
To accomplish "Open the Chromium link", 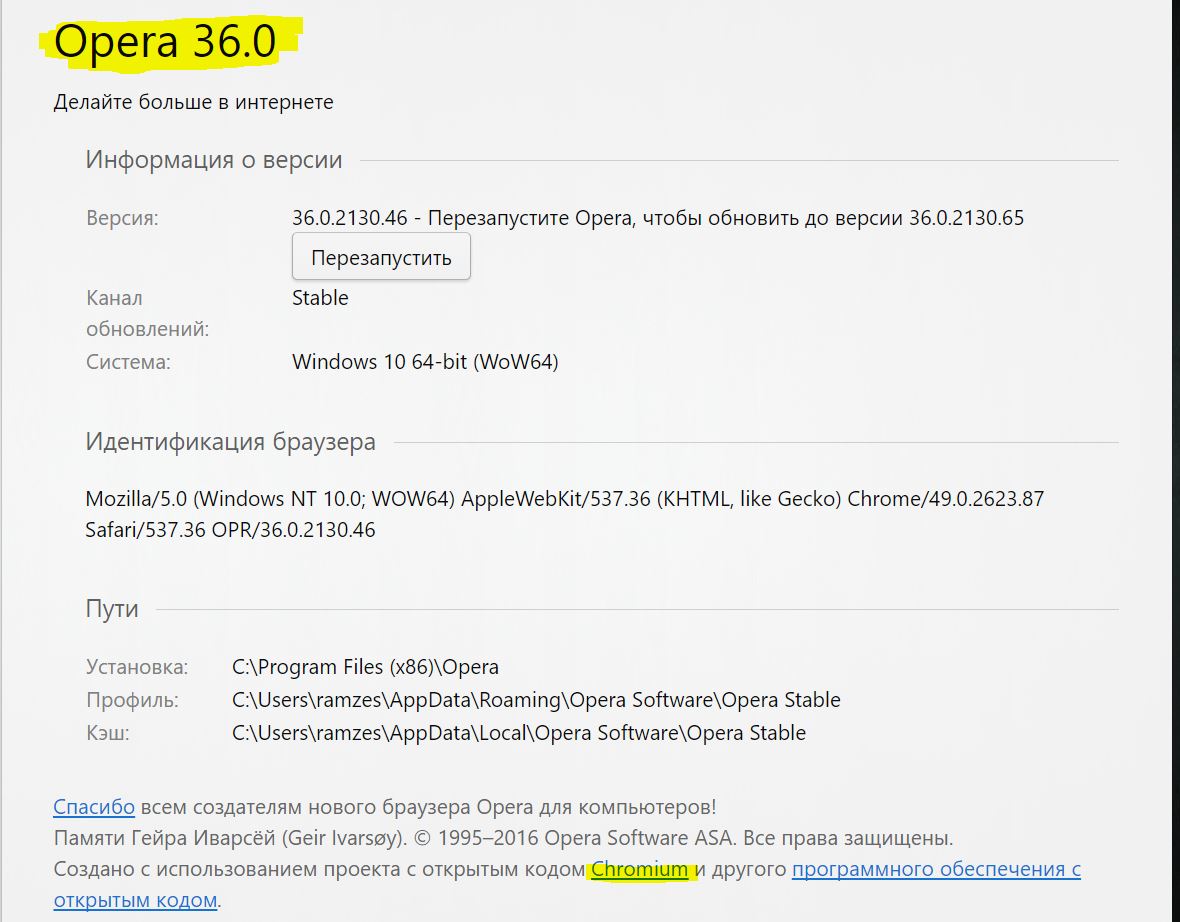I will tap(640, 869).
